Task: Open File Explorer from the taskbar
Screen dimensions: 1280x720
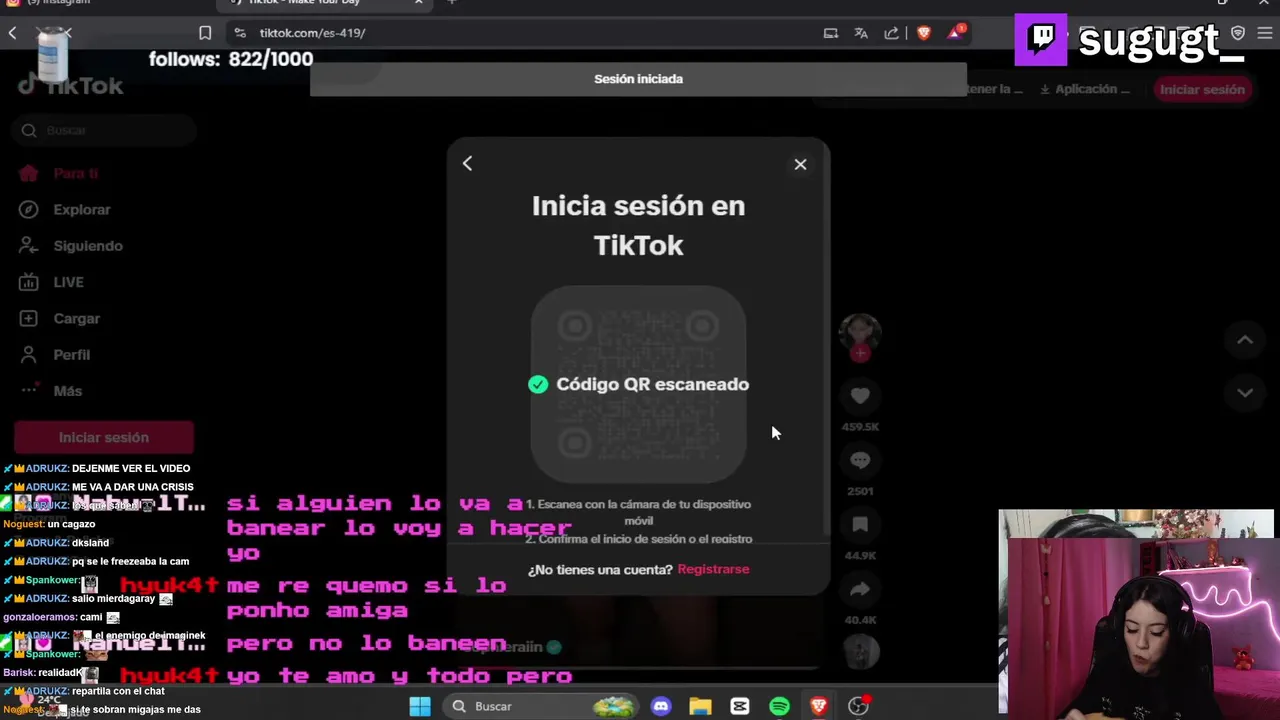Action: 700,706
